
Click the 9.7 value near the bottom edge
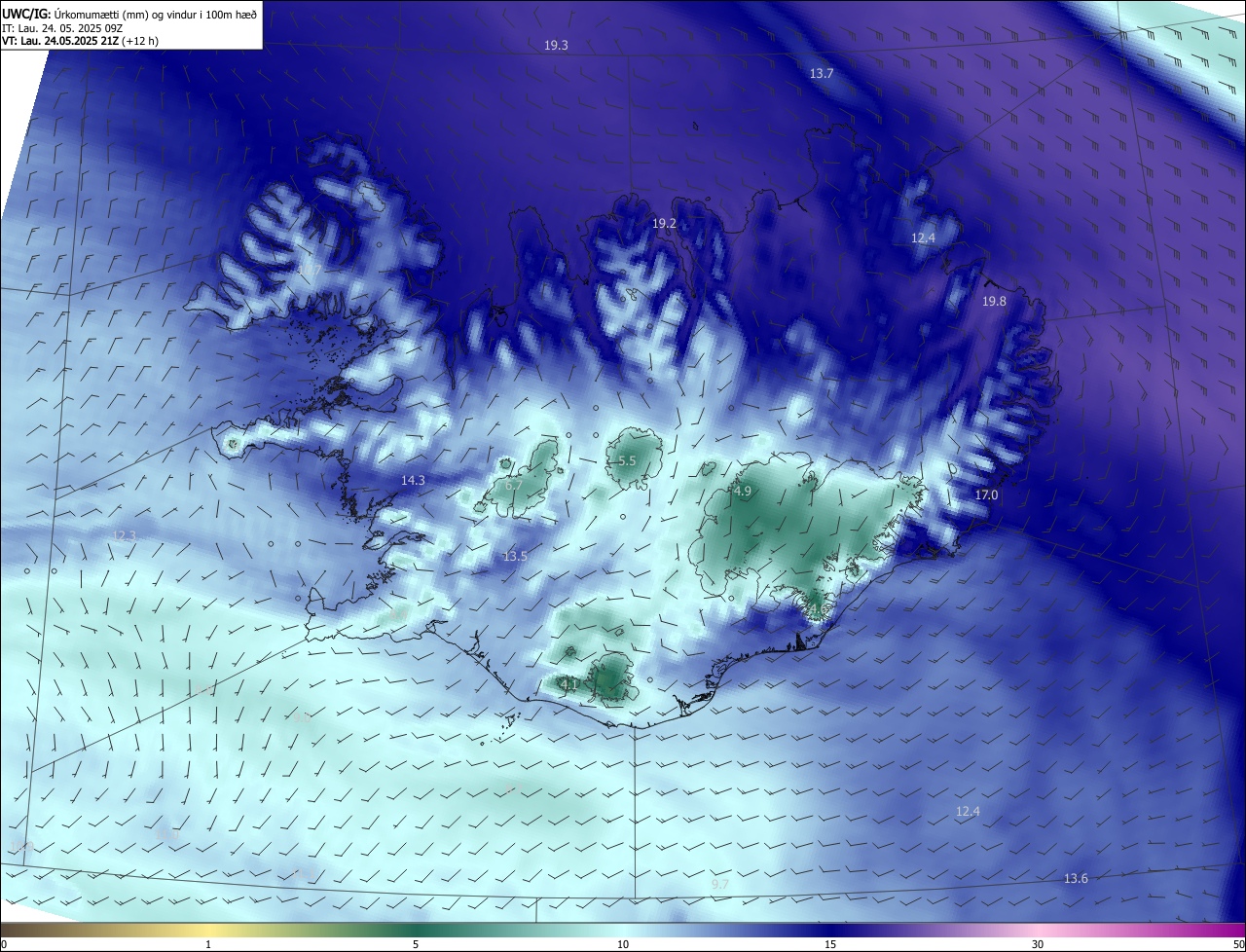[x=720, y=885]
